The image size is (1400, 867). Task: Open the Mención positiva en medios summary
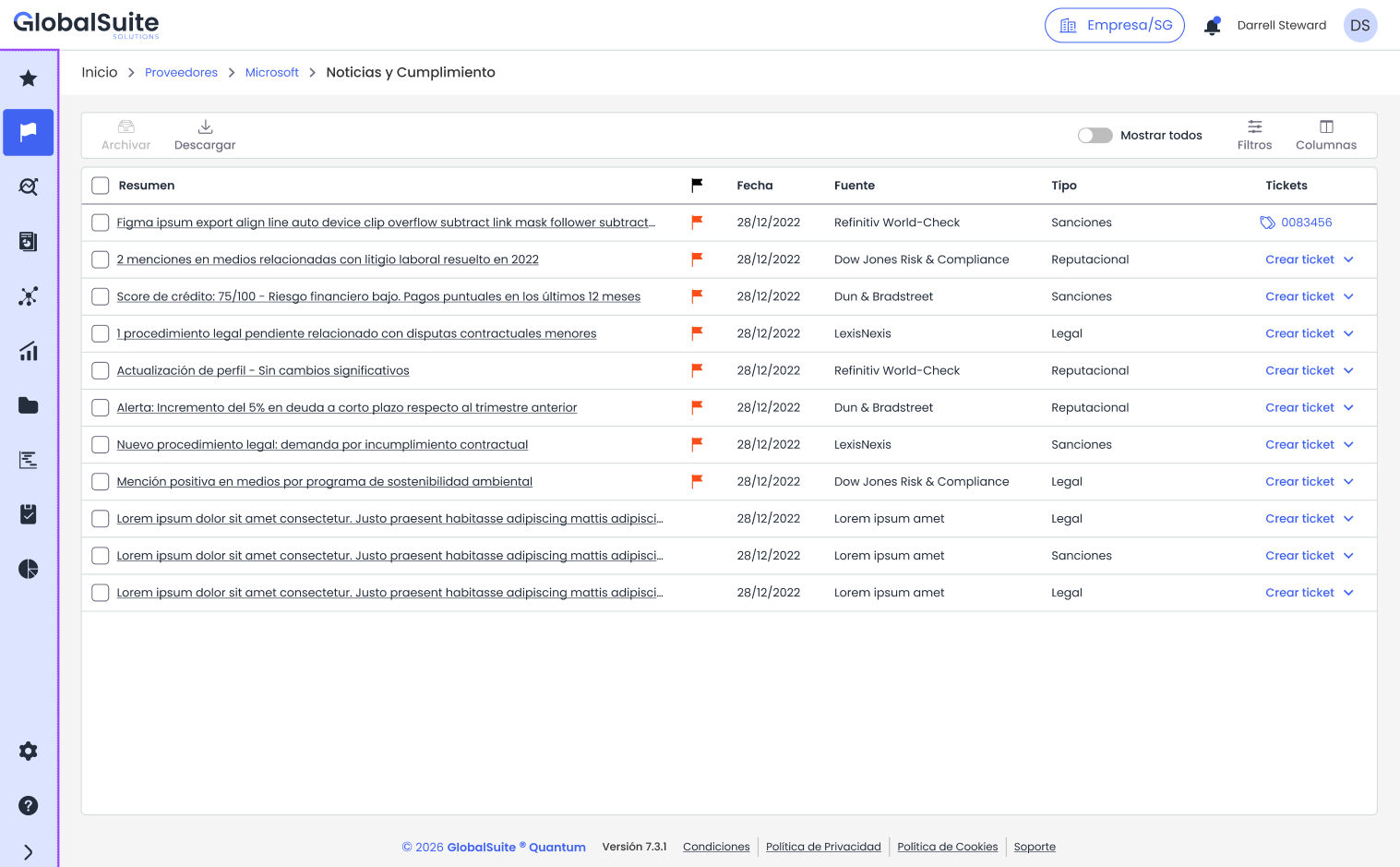[x=325, y=481]
